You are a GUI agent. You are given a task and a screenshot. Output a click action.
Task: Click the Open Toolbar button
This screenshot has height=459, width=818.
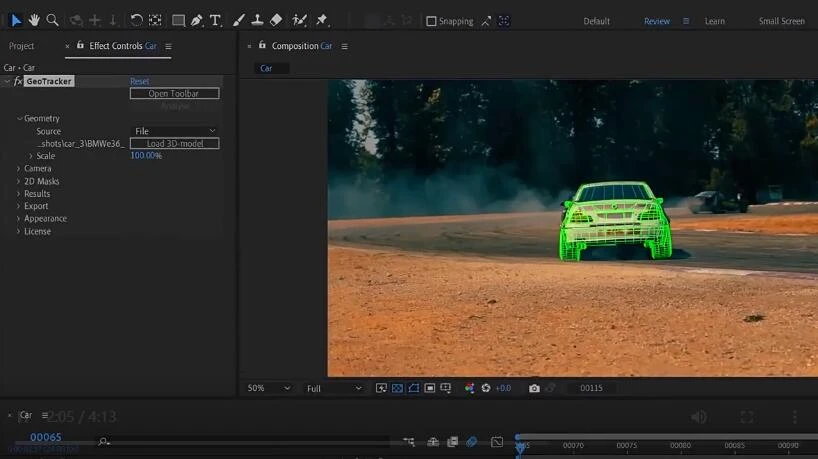[x=174, y=94]
